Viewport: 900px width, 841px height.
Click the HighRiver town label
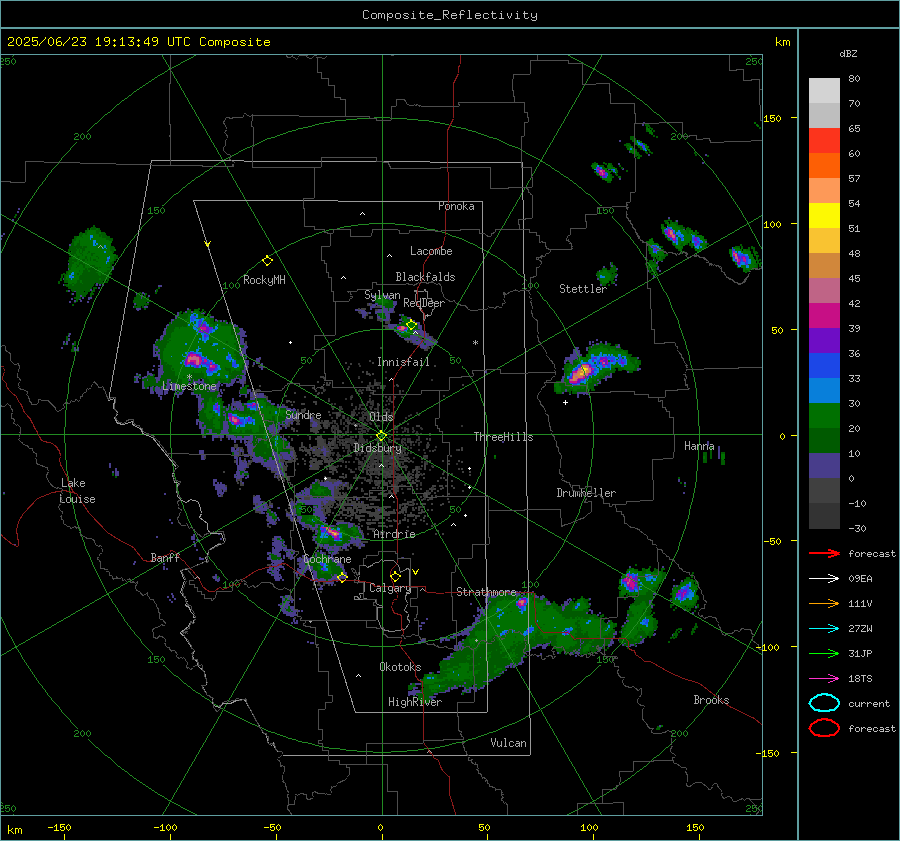[x=415, y=702]
